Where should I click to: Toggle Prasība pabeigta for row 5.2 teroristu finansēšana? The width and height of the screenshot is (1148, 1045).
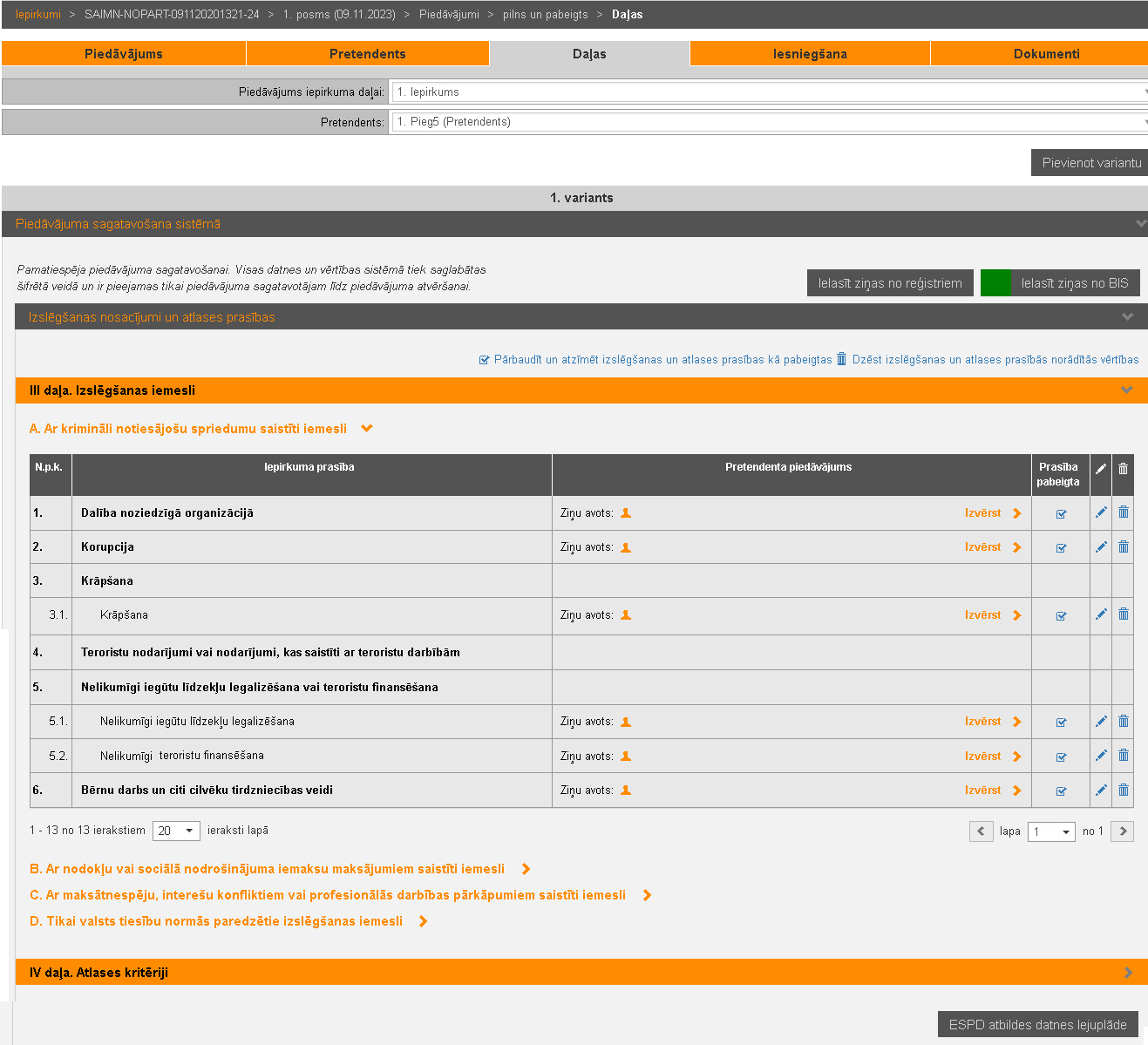[x=1061, y=757]
